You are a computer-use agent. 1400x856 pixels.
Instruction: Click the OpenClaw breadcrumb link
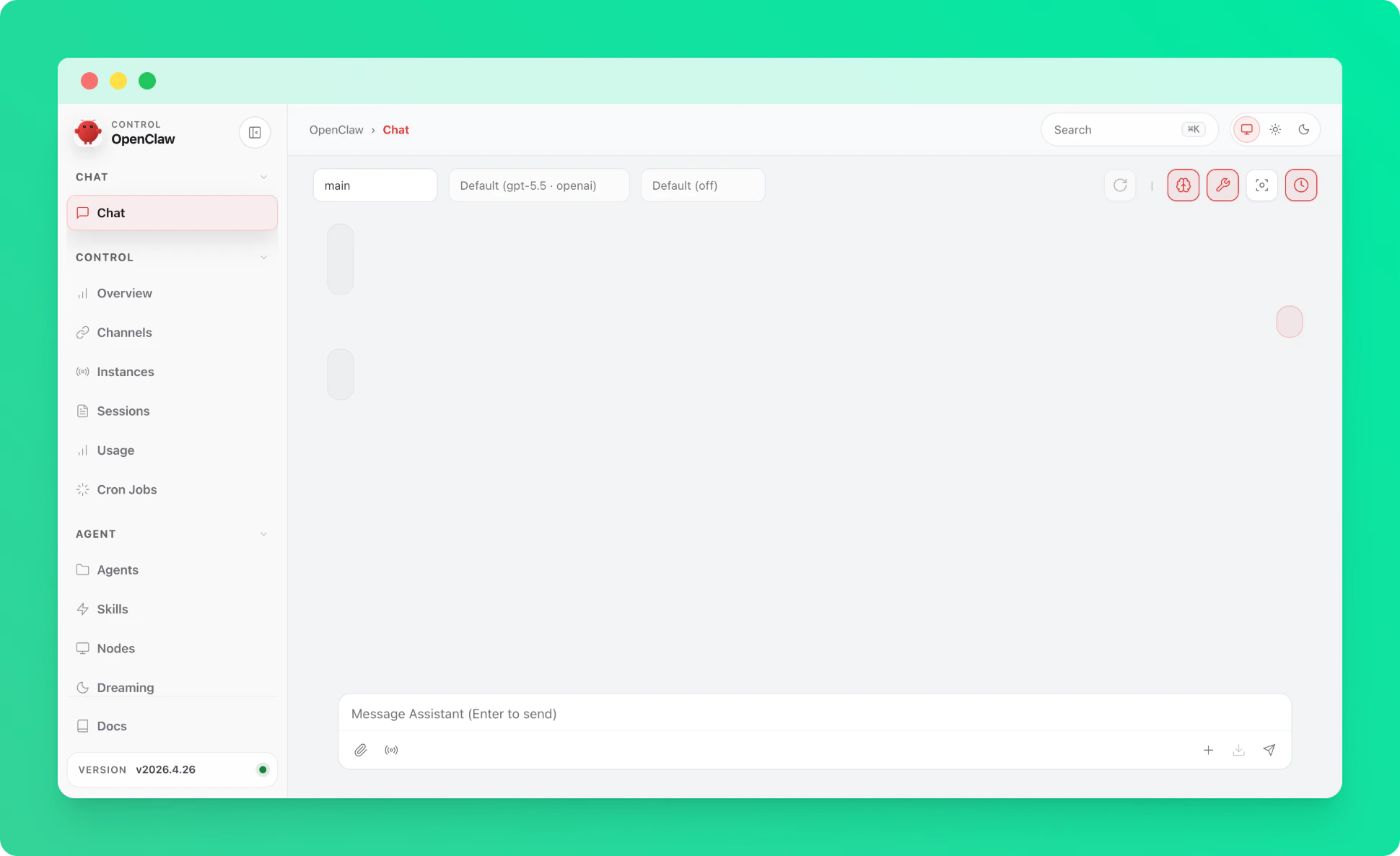[x=336, y=130]
